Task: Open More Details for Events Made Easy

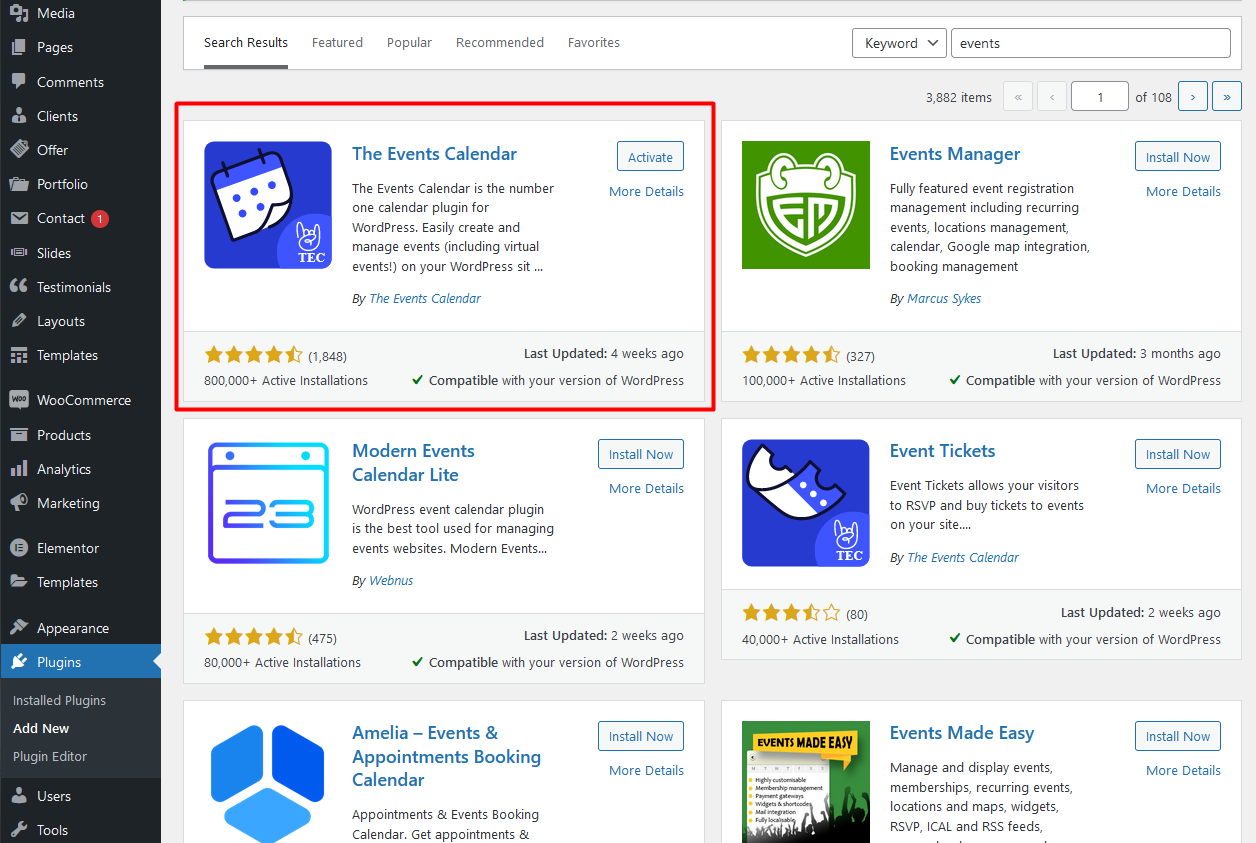Action: coord(1184,770)
